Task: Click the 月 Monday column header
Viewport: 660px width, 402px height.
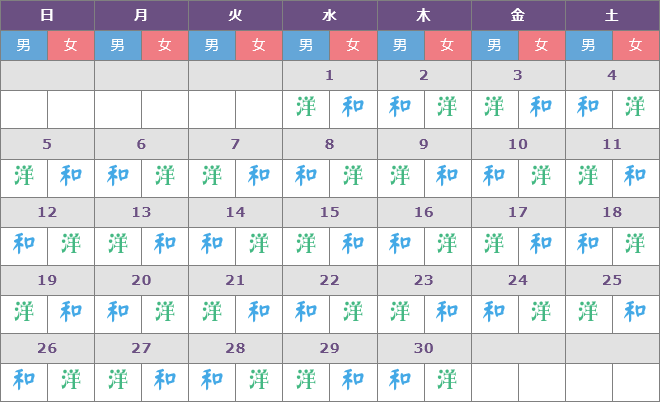Action: click(x=141, y=15)
